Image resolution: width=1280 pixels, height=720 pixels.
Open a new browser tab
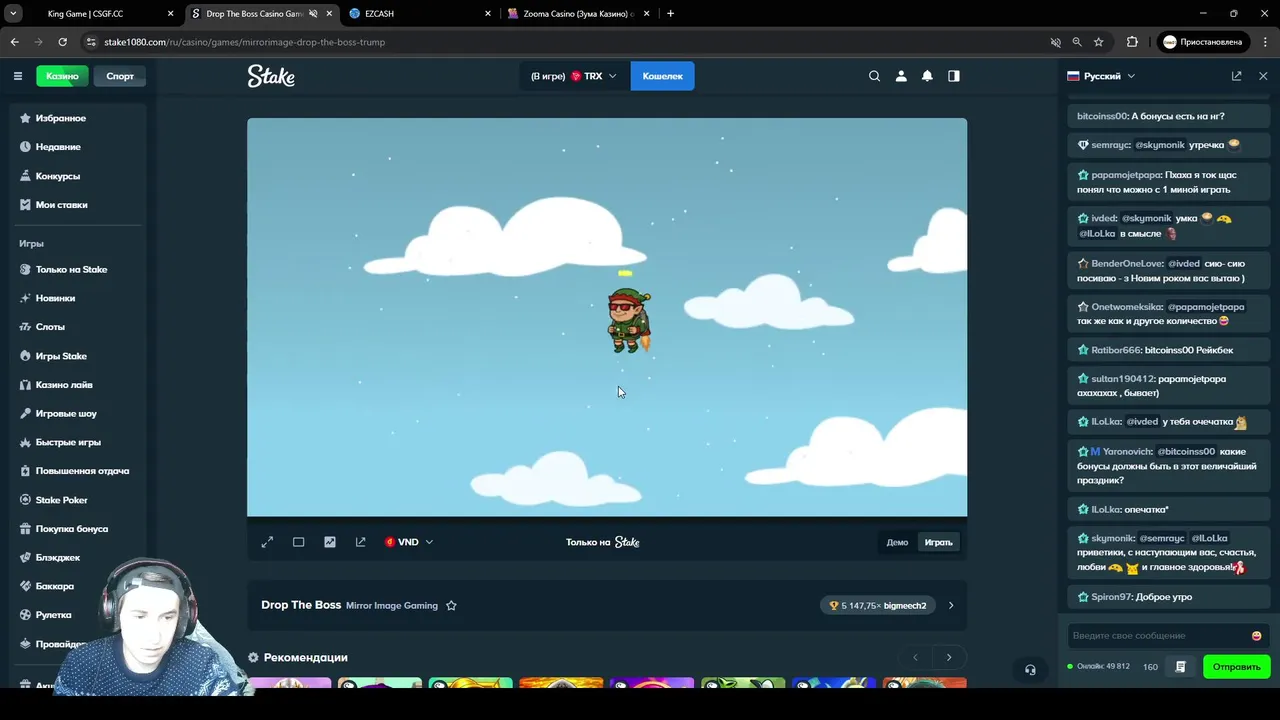click(670, 13)
